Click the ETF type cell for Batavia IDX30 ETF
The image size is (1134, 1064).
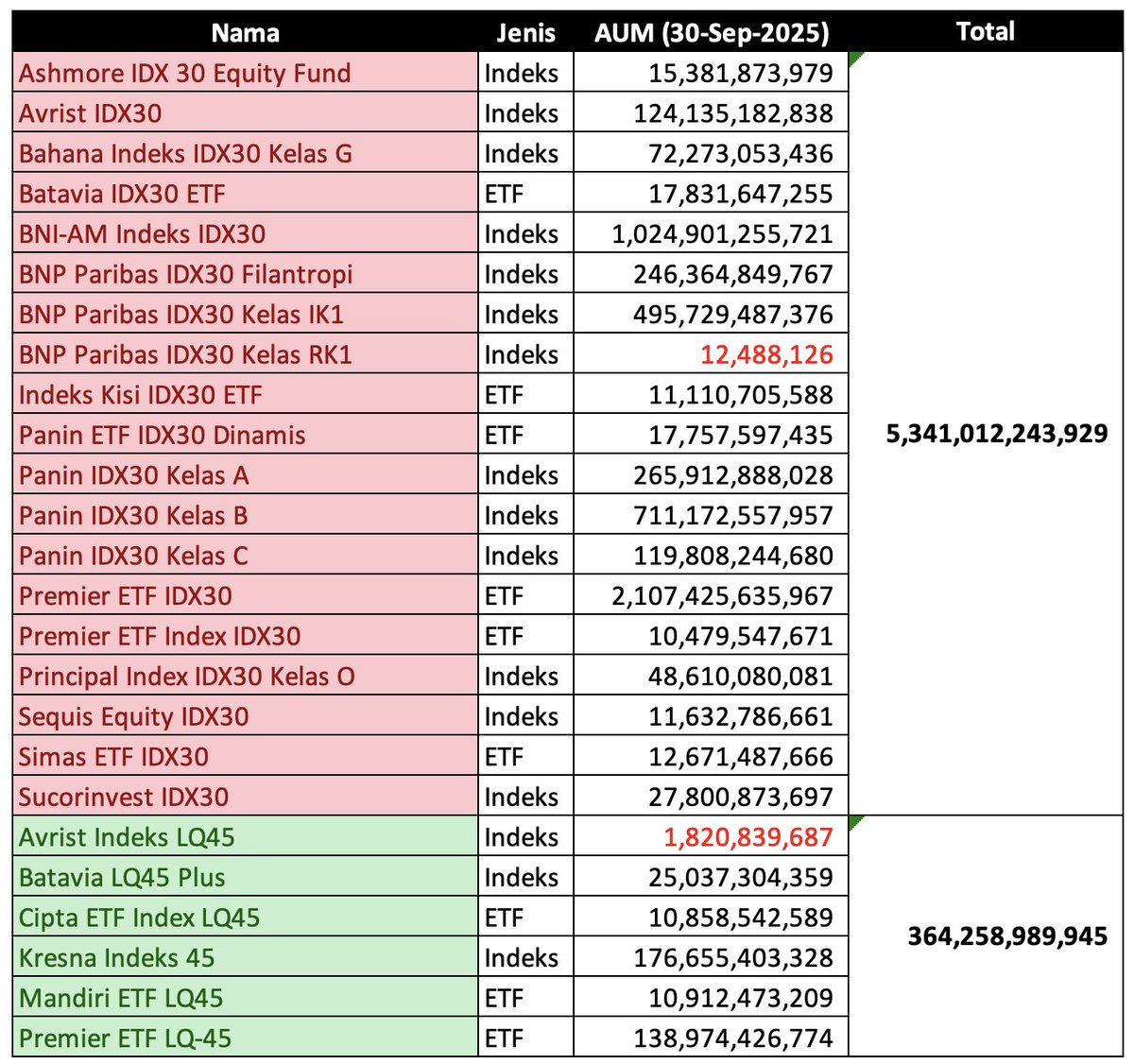tap(525, 194)
